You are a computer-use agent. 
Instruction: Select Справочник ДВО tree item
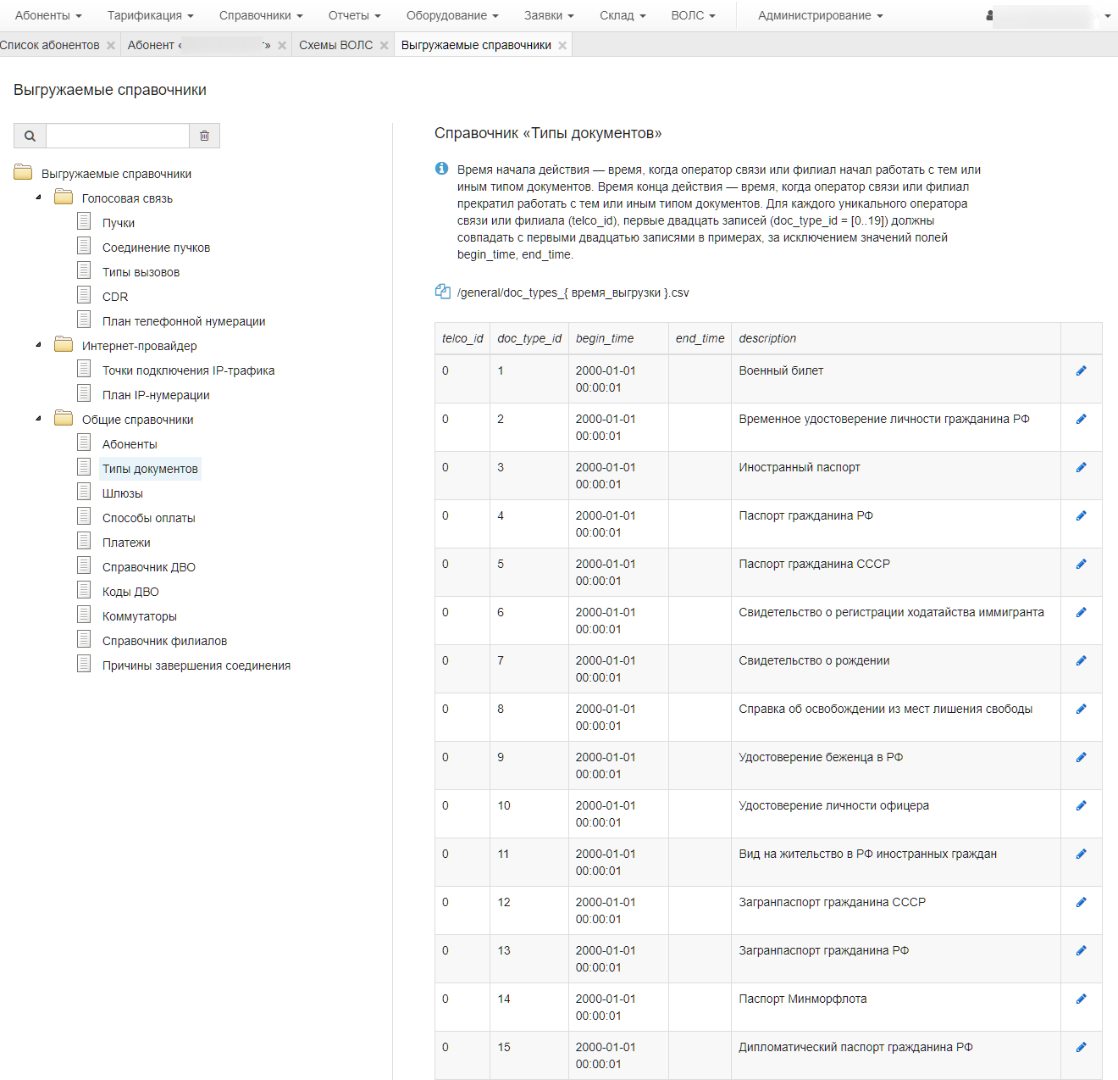click(x=149, y=567)
